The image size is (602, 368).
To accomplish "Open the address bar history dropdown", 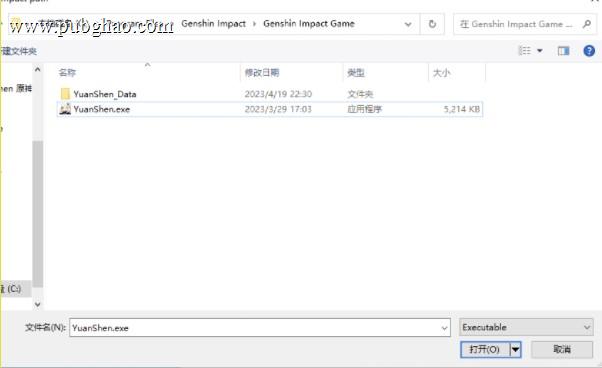I will click(x=408, y=25).
